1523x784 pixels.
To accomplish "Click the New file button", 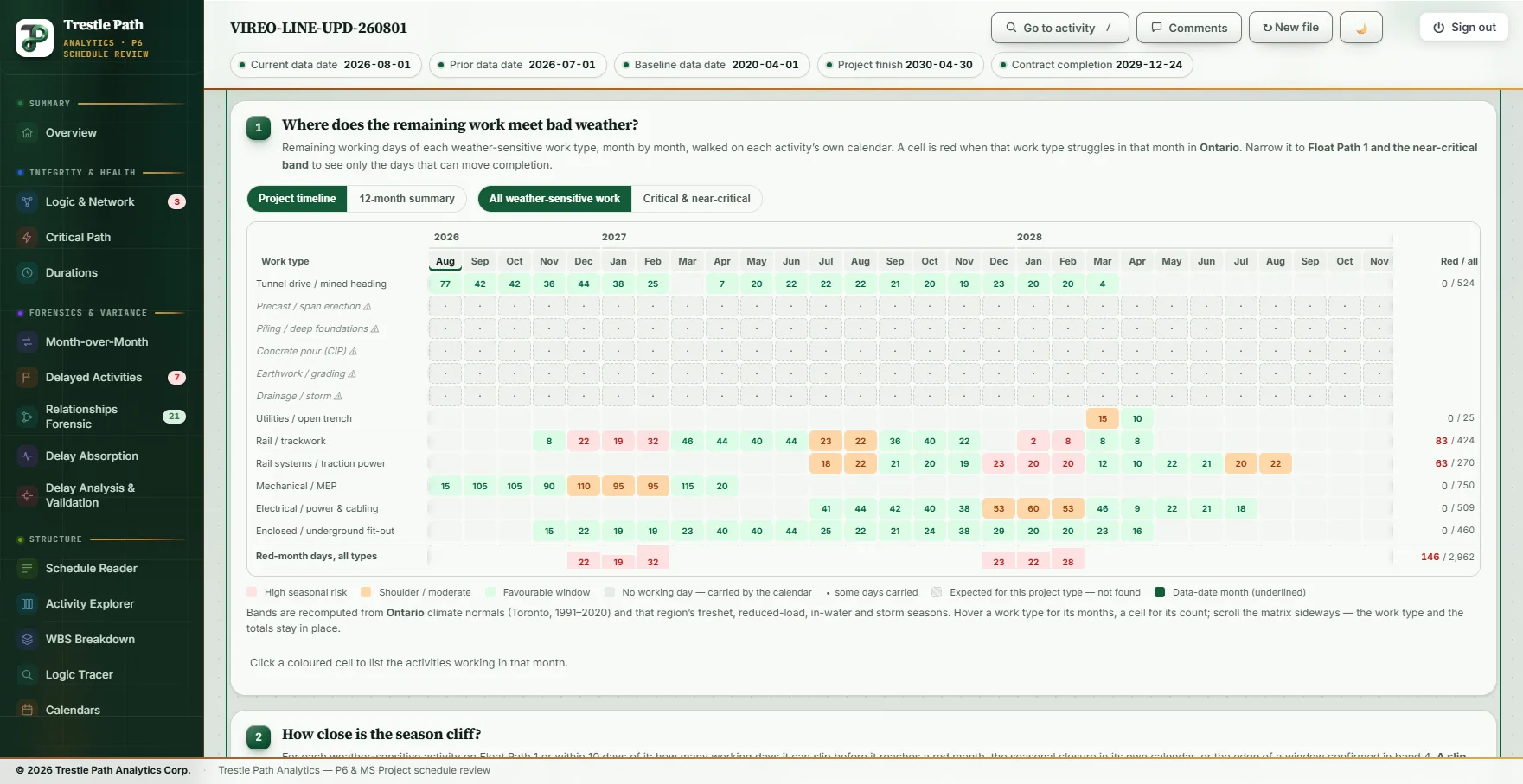I will coord(1291,28).
